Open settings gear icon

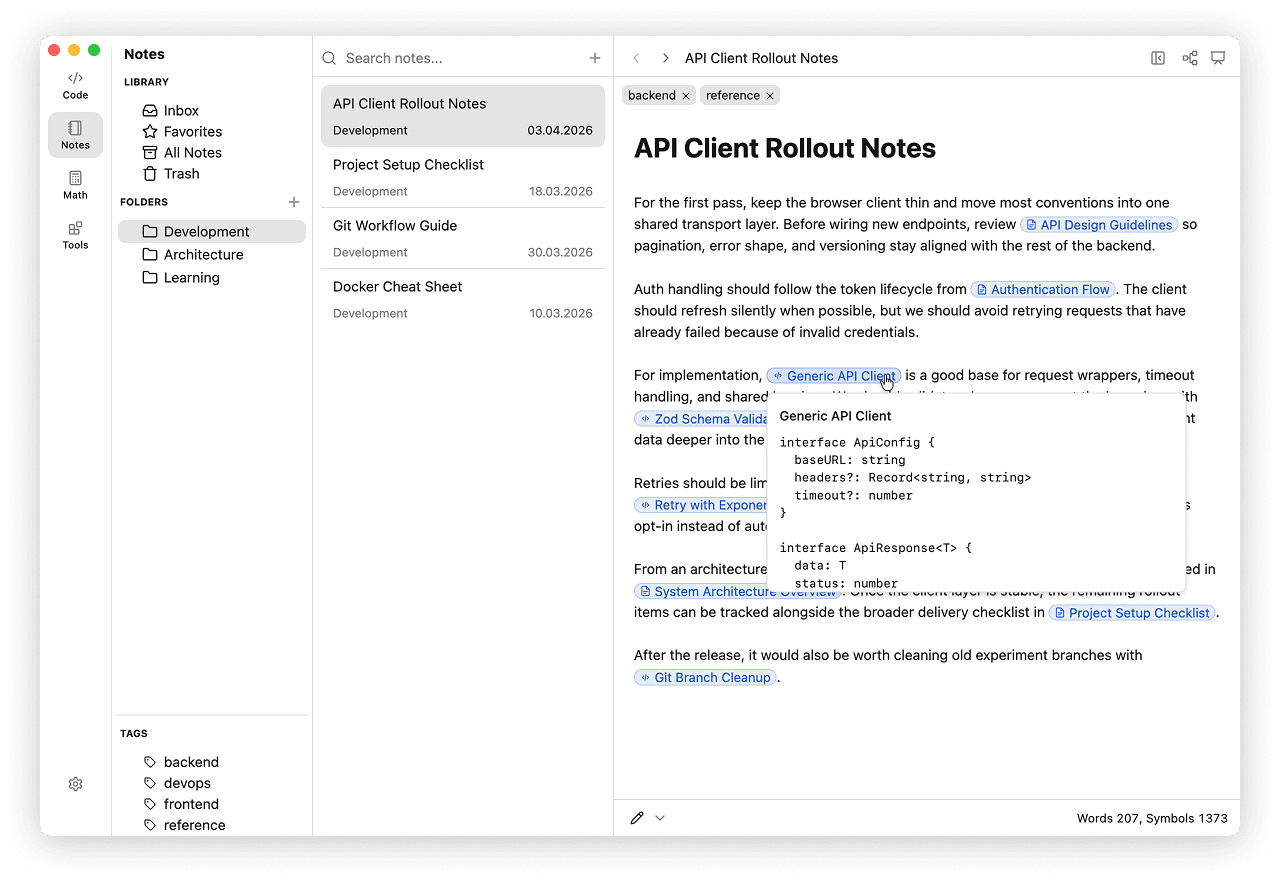click(x=75, y=784)
